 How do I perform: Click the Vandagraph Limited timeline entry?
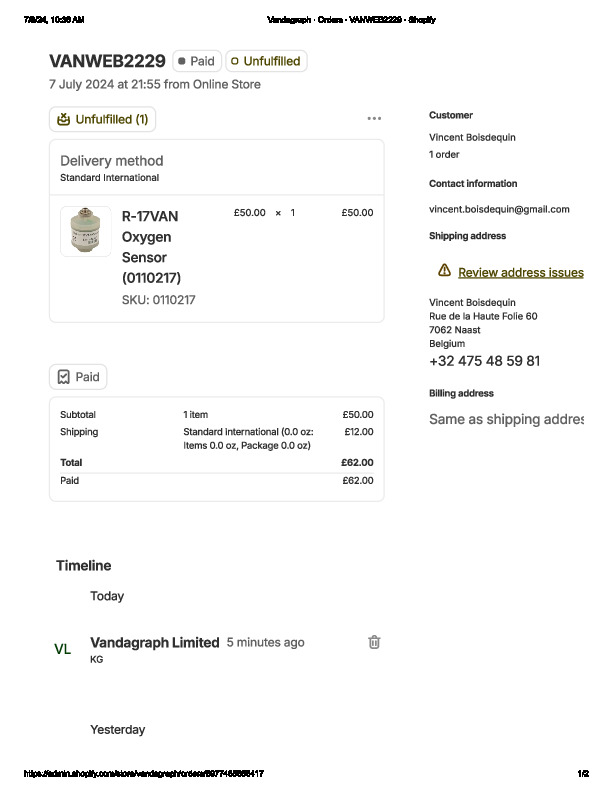pyautogui.click(x=154, y=642)
